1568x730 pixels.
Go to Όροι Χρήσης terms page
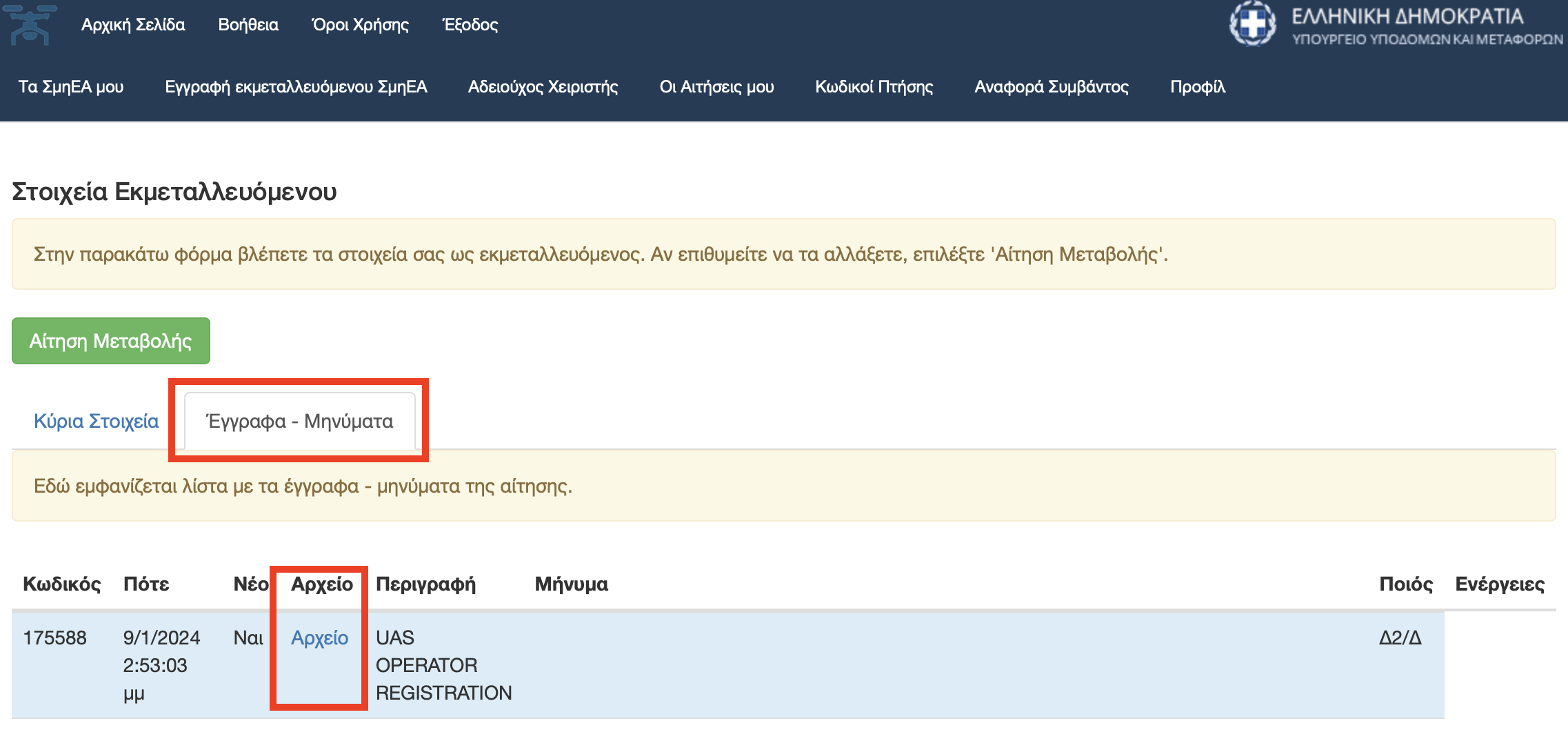(x=360, y=25)
